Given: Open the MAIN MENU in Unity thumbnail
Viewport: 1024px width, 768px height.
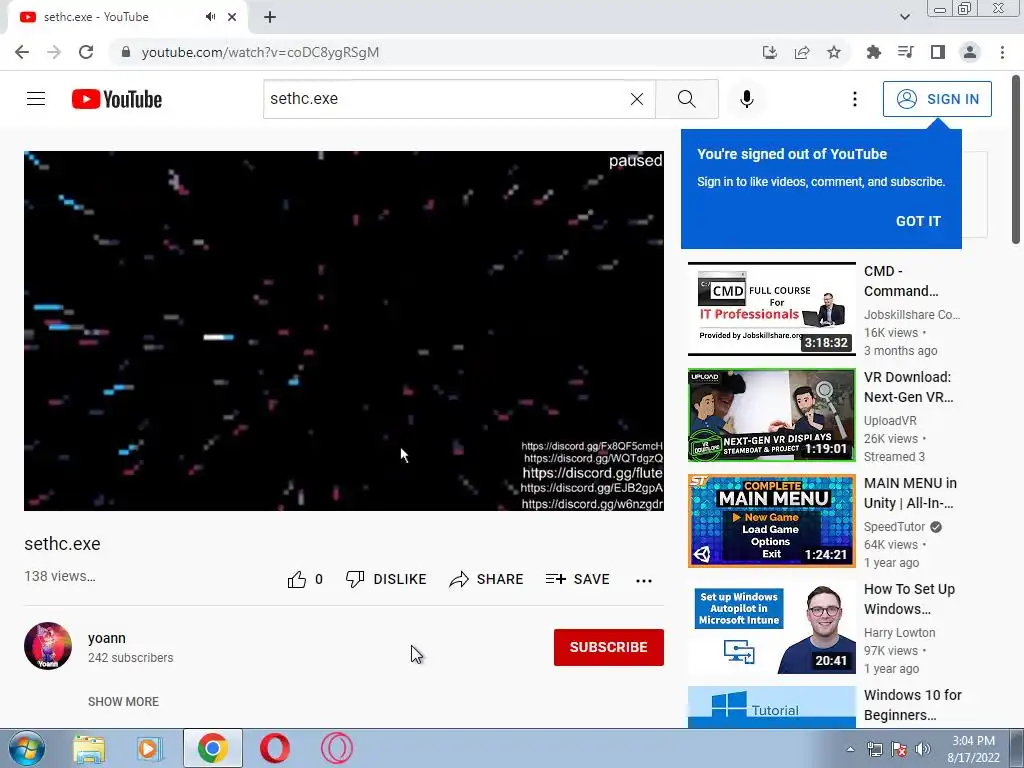Looking at the screenshot, I should click(x=771, y=520).
